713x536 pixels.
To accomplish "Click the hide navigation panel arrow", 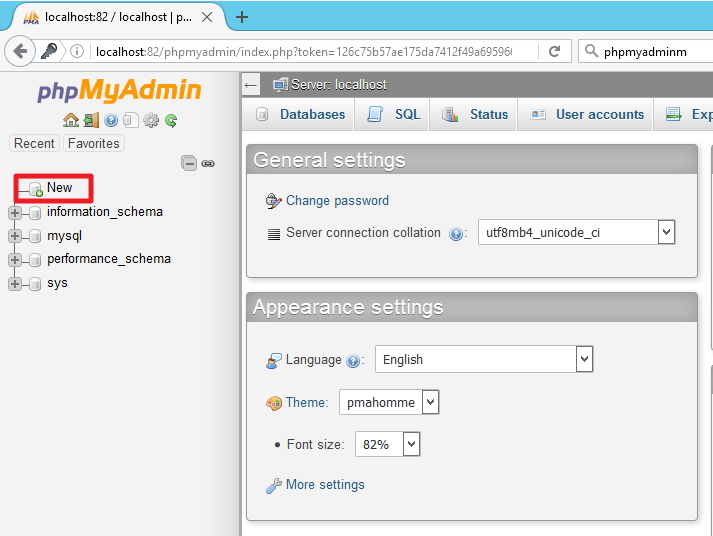I will click(251, 85).
